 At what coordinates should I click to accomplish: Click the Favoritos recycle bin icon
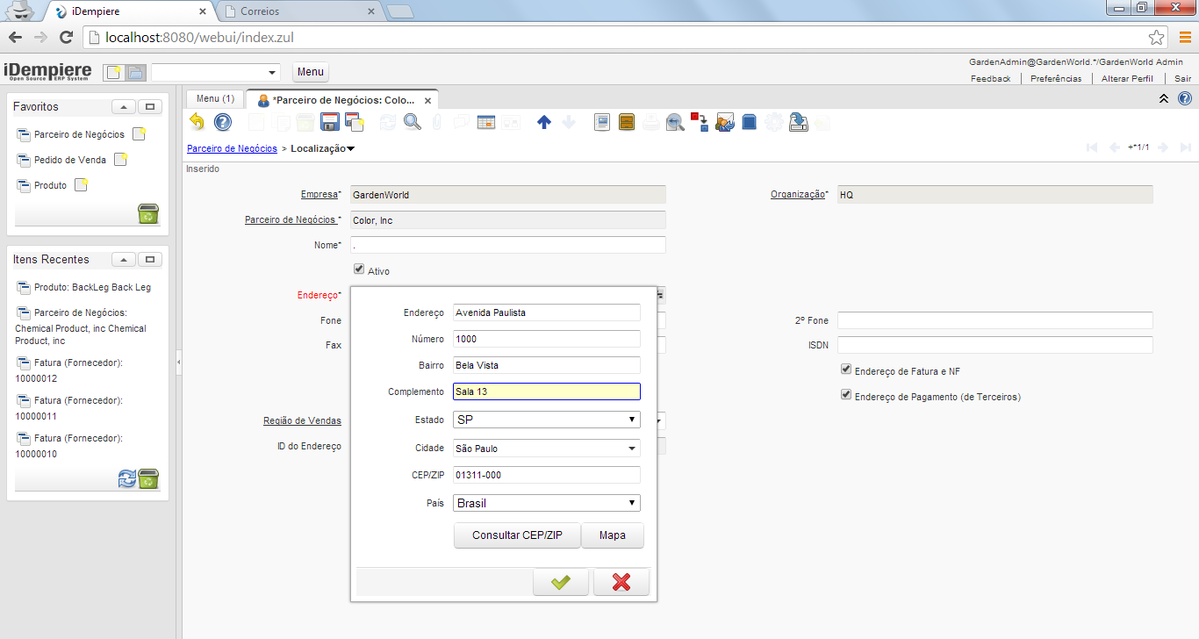point(148,212)
